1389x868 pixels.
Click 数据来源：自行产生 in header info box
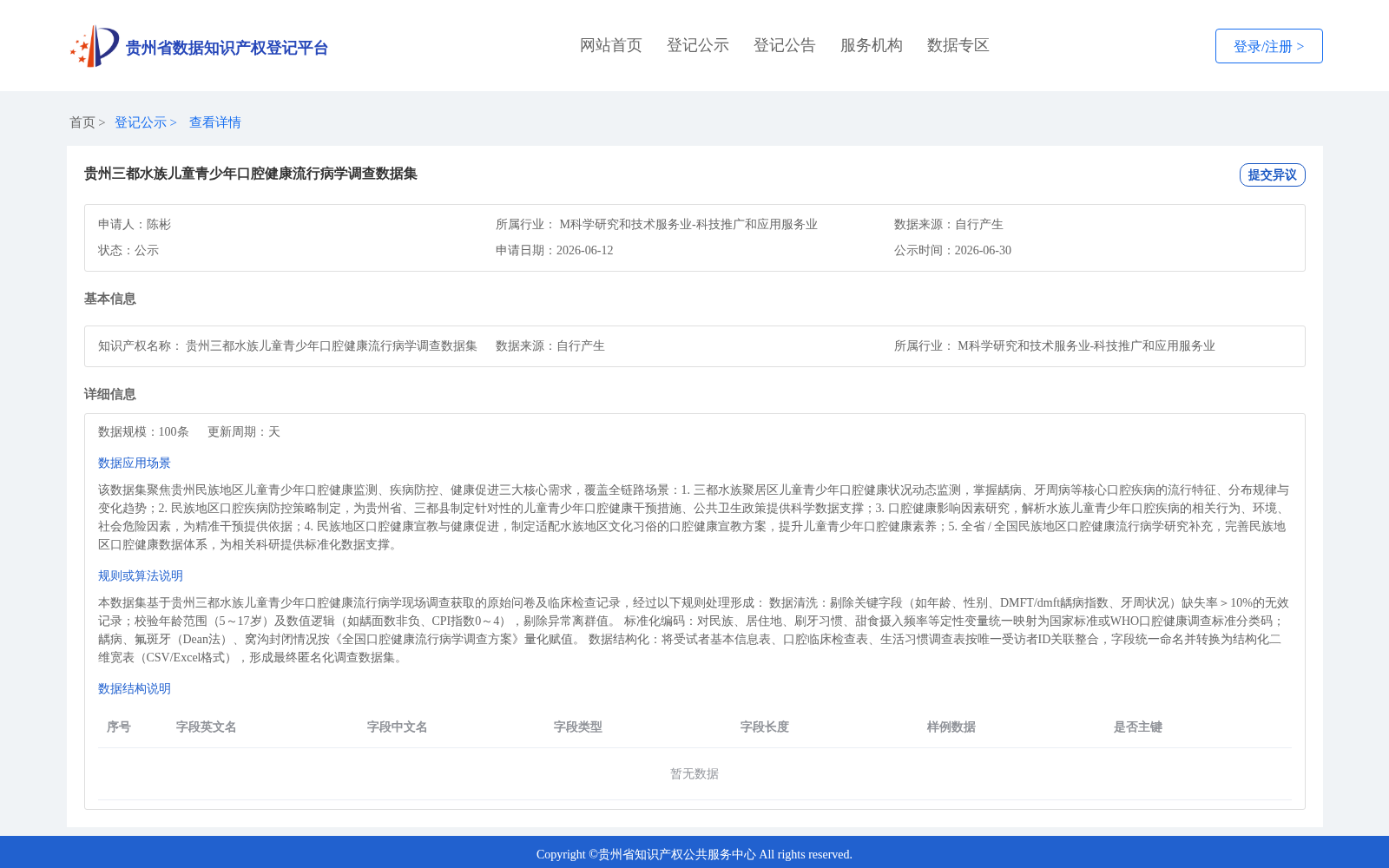(x=949, y=224)
